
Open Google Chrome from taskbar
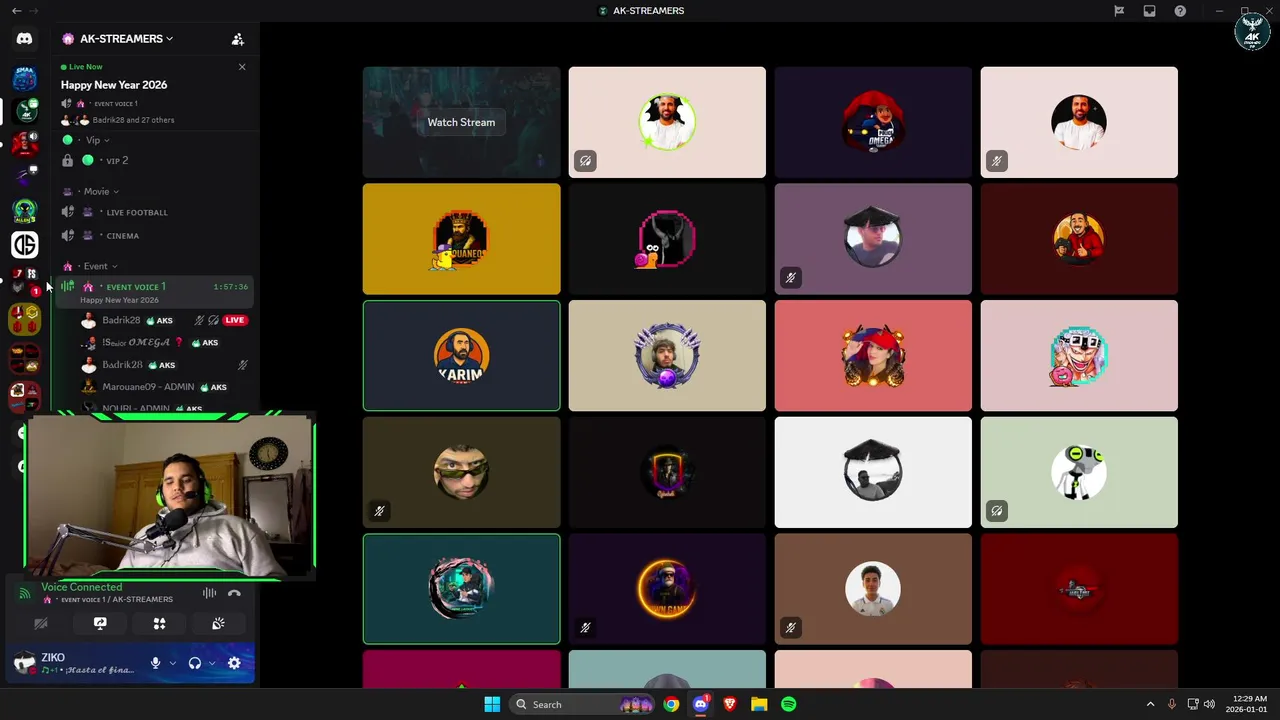pos(671,704)
